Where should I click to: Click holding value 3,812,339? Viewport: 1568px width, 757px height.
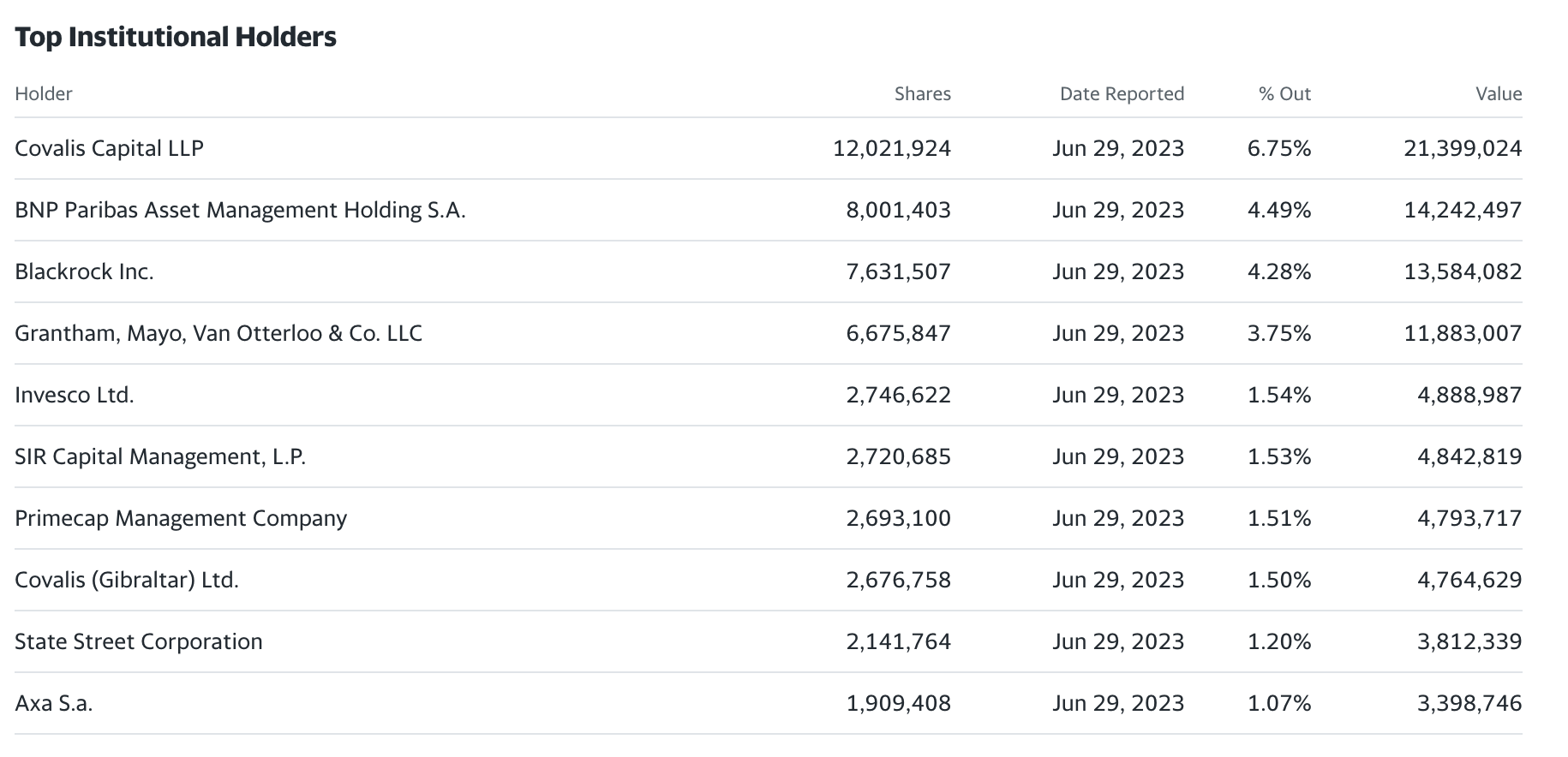point(1469,641)
